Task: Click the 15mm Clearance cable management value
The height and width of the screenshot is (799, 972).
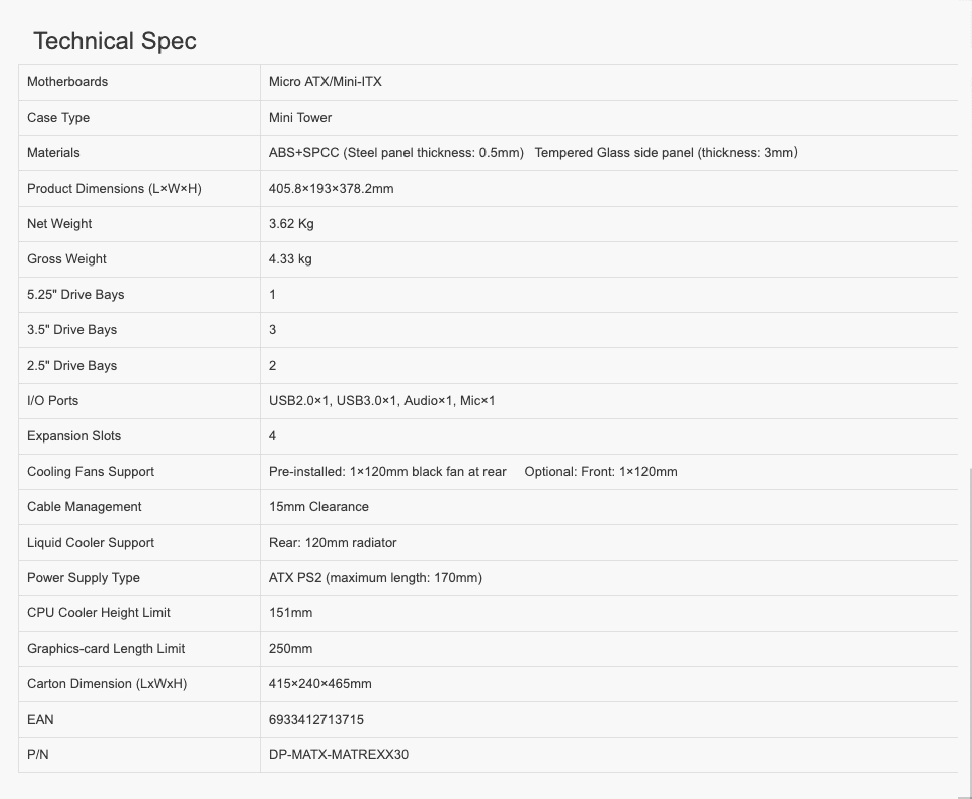Action: [319, 507]
